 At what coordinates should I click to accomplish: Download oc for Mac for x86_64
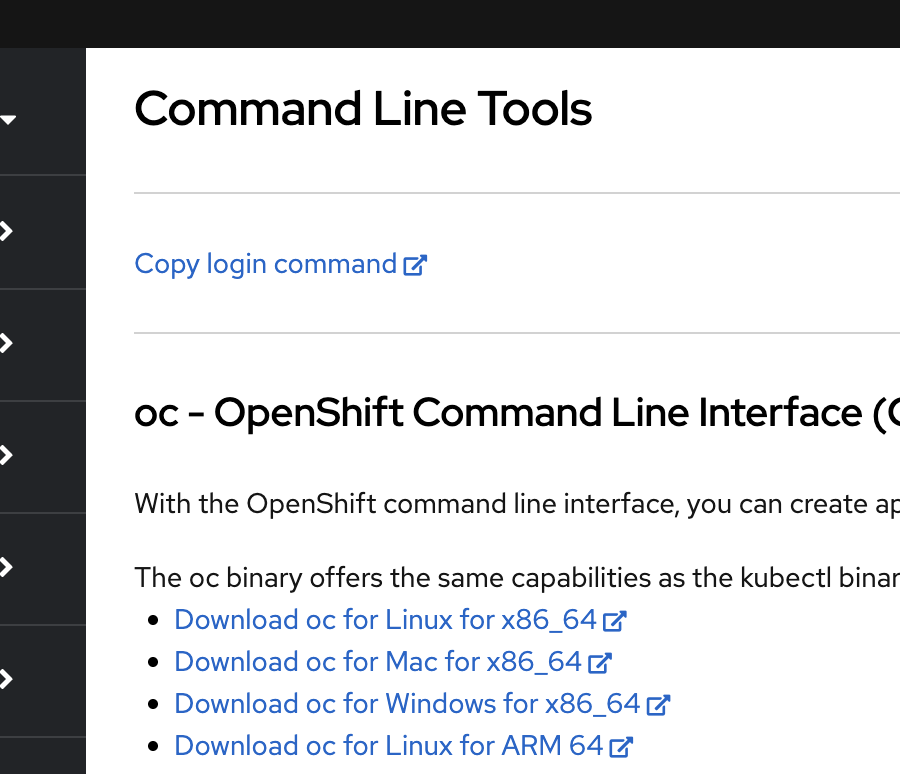tap(378, 662)
